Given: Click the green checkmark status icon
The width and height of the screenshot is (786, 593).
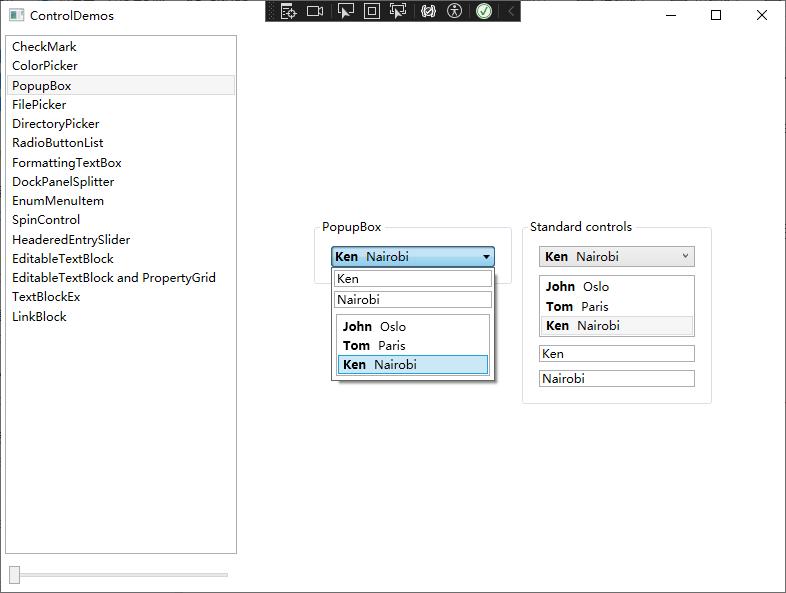Looking at the screenshot, I should [484, 11].
